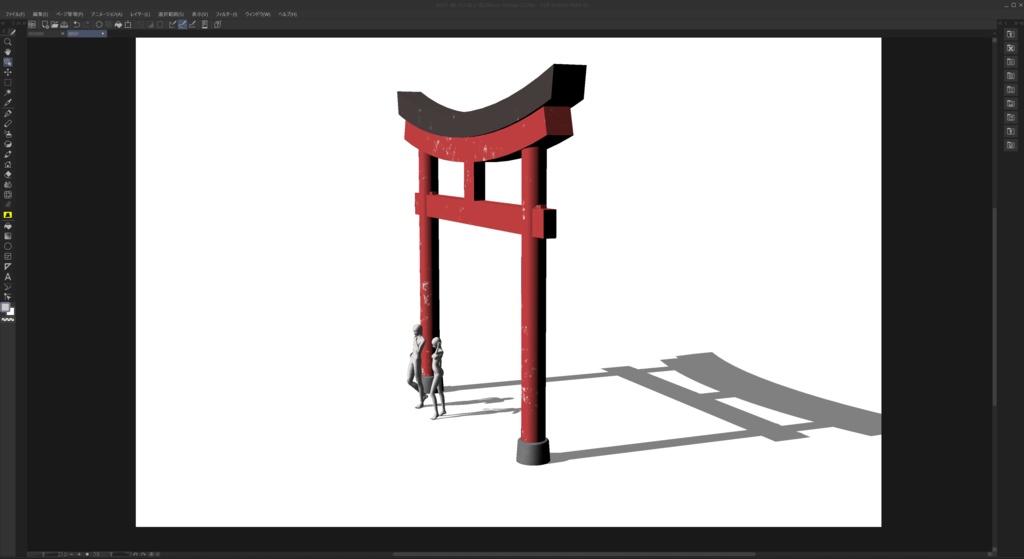Open the 表示 (View) menu
The height and width of the screenshot is (559, 1024).
tap(200, 14)
